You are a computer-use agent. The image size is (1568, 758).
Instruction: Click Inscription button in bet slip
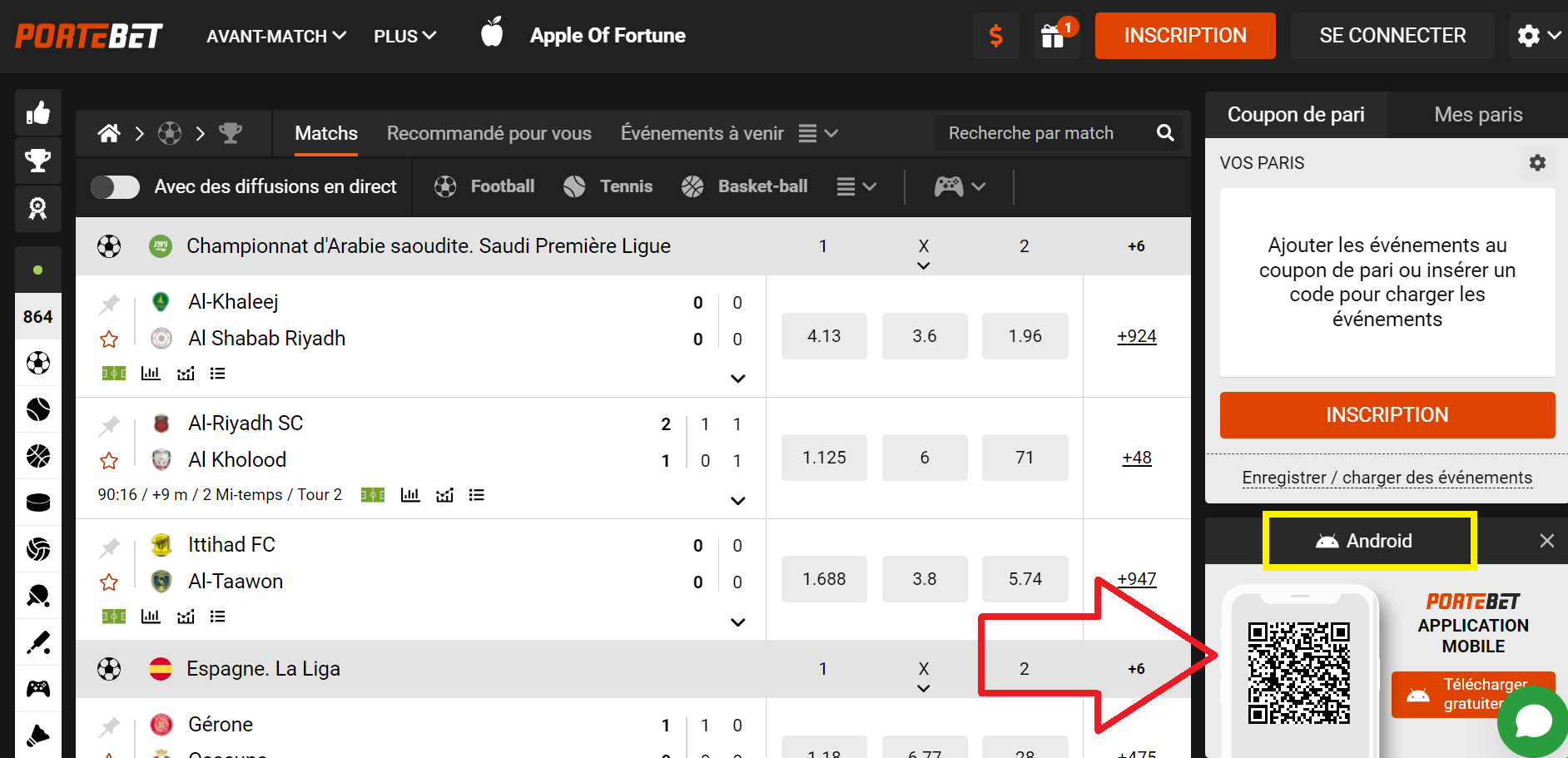pos(1387,414)
